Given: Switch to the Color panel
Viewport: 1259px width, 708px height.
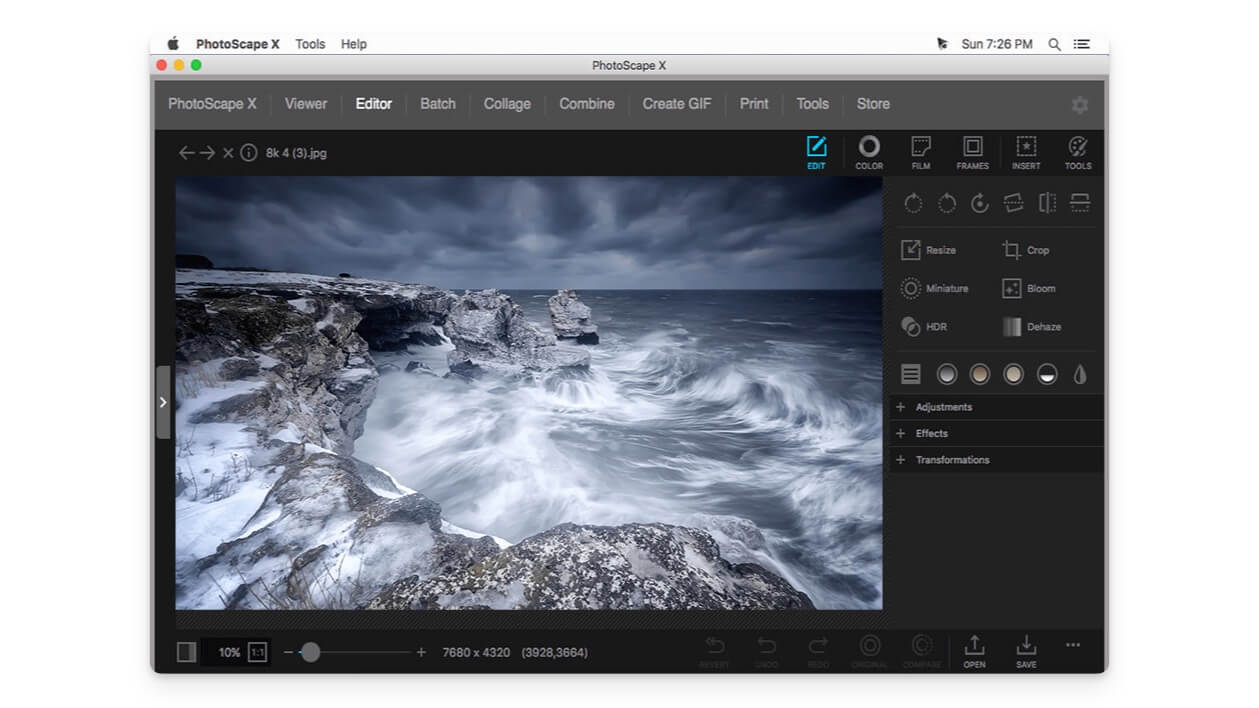Looking at the screenshot, I should coord(868,152).
